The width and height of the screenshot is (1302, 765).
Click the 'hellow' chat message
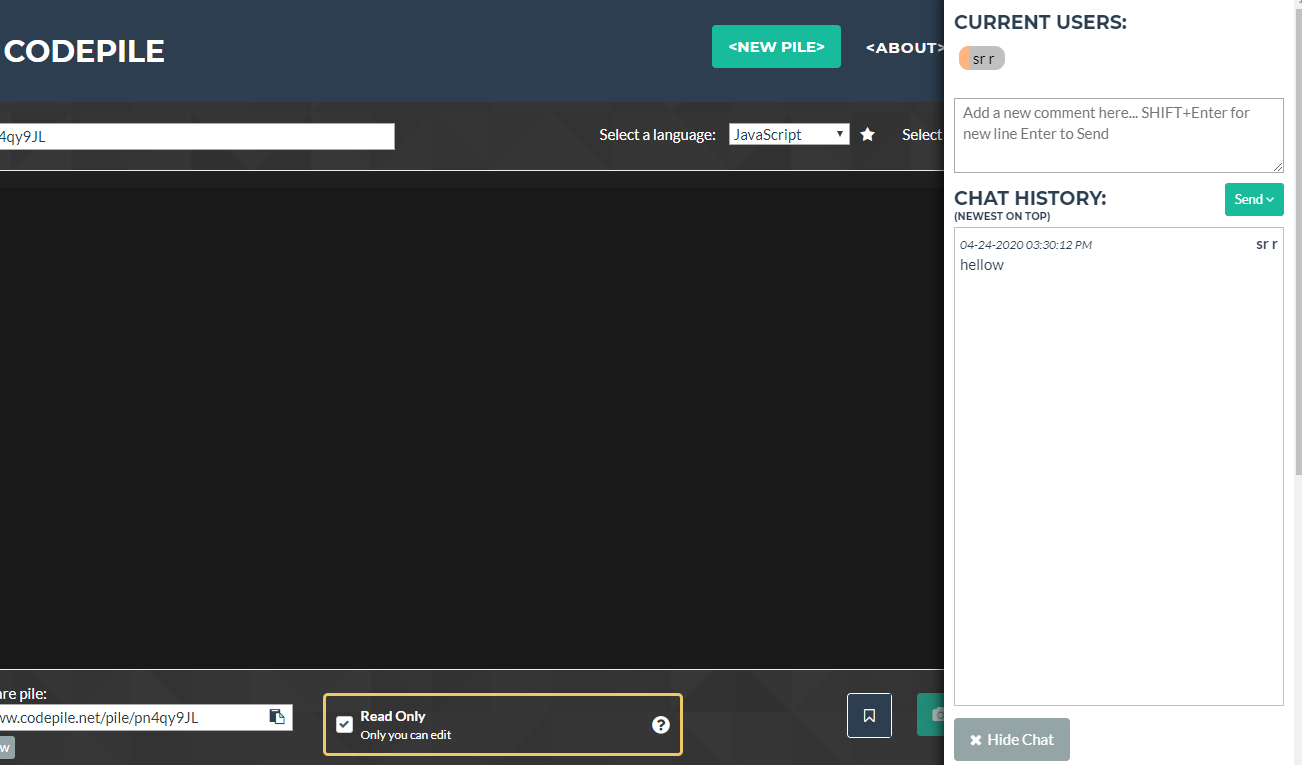(x=982, y=265)
